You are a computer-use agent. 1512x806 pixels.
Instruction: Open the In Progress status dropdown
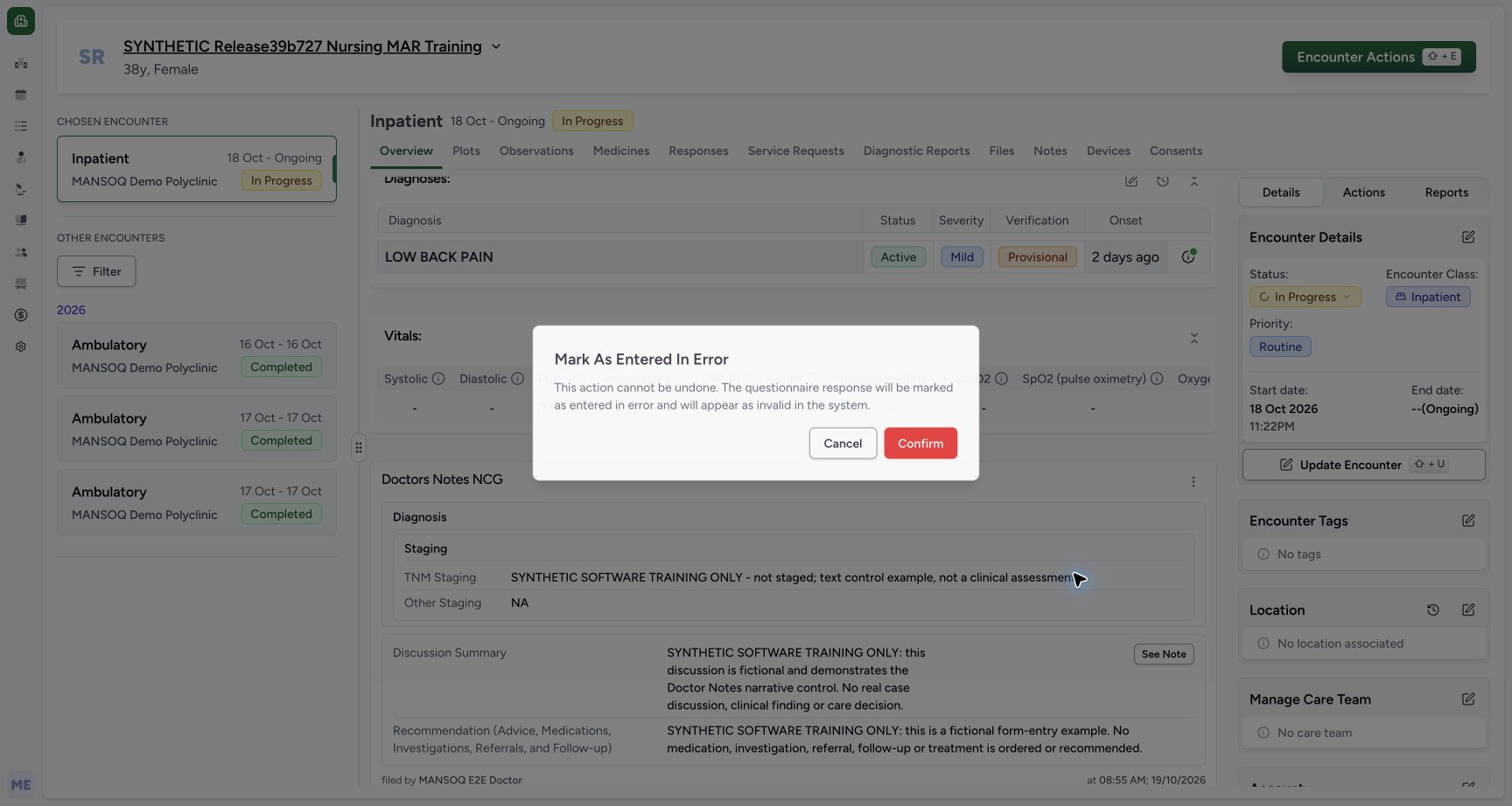point(1305,297)
